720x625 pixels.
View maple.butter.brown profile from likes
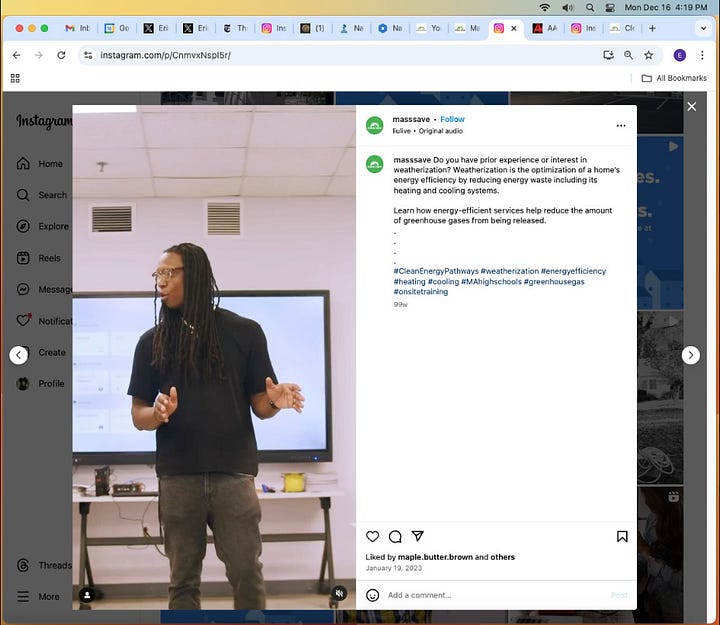(x=435, y=557)
